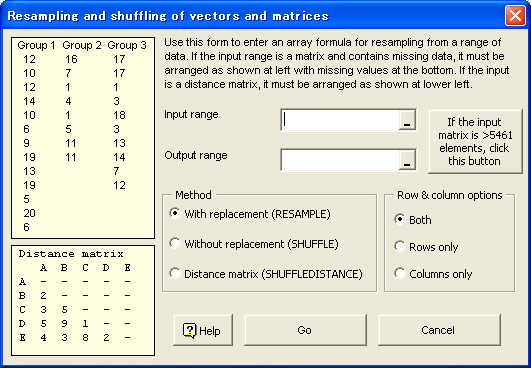Click the Method group label
The width and height of the screenshot is (531, 368).
193,195
